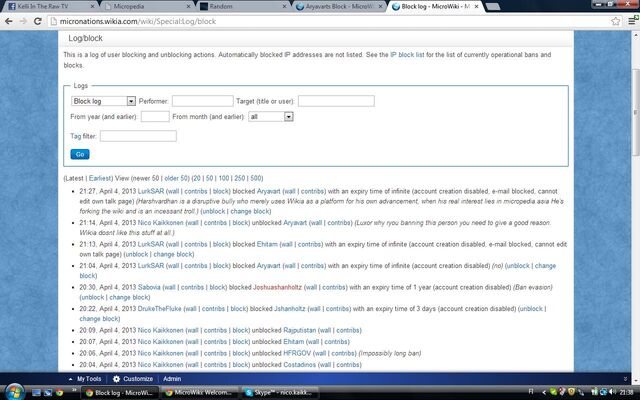
Task: Click unblock link in 21:27 entry
Action: point(213,211)
